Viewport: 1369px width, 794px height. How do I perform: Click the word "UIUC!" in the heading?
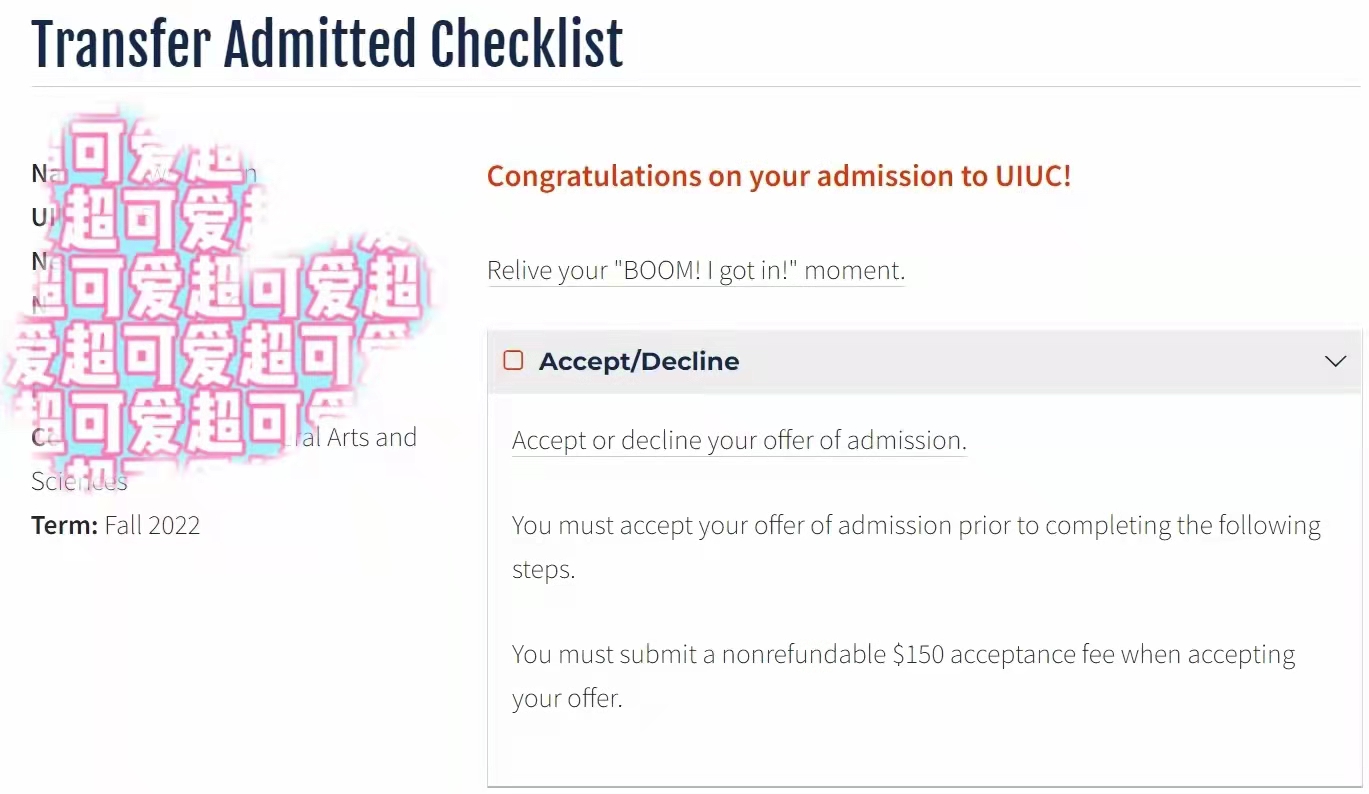tap(1033, 176)
